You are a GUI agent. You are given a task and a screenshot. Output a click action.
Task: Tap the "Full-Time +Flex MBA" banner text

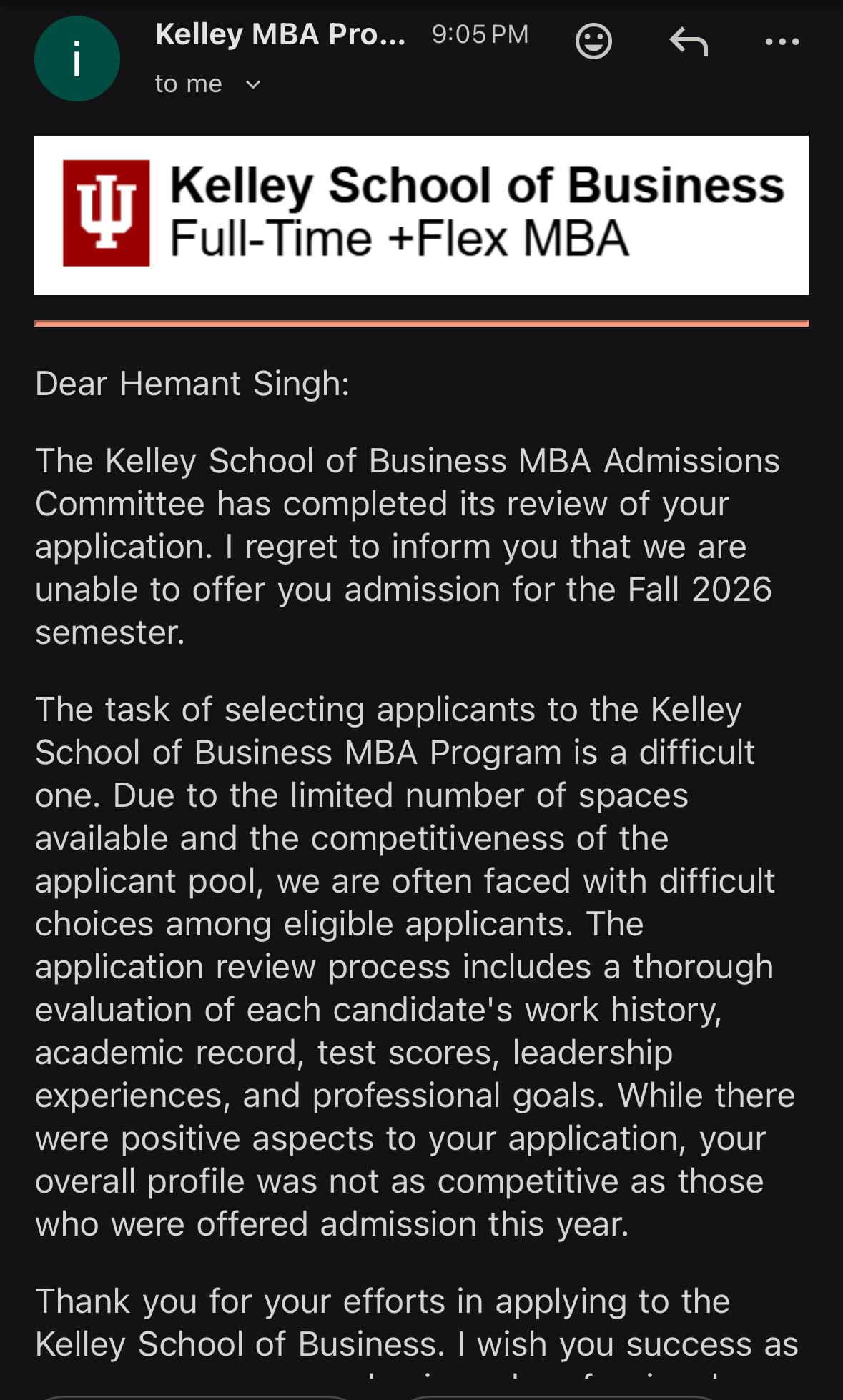400,238
